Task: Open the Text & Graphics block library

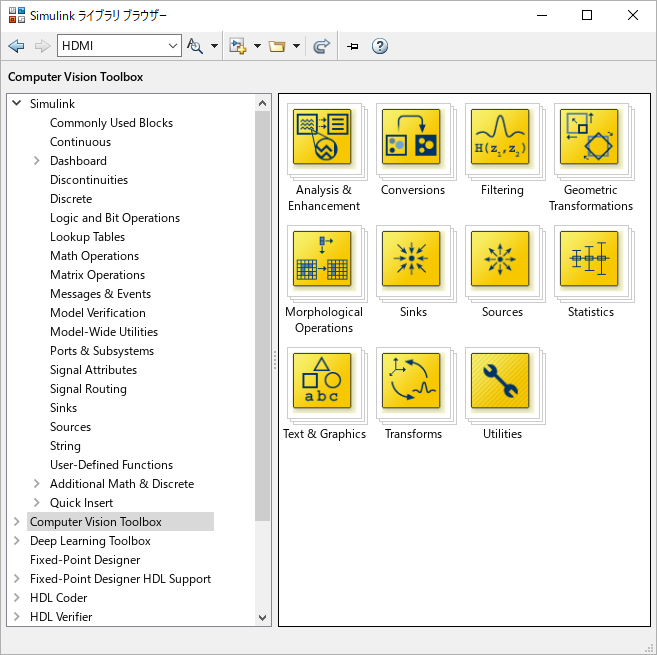Action: (x=322, y=381)
